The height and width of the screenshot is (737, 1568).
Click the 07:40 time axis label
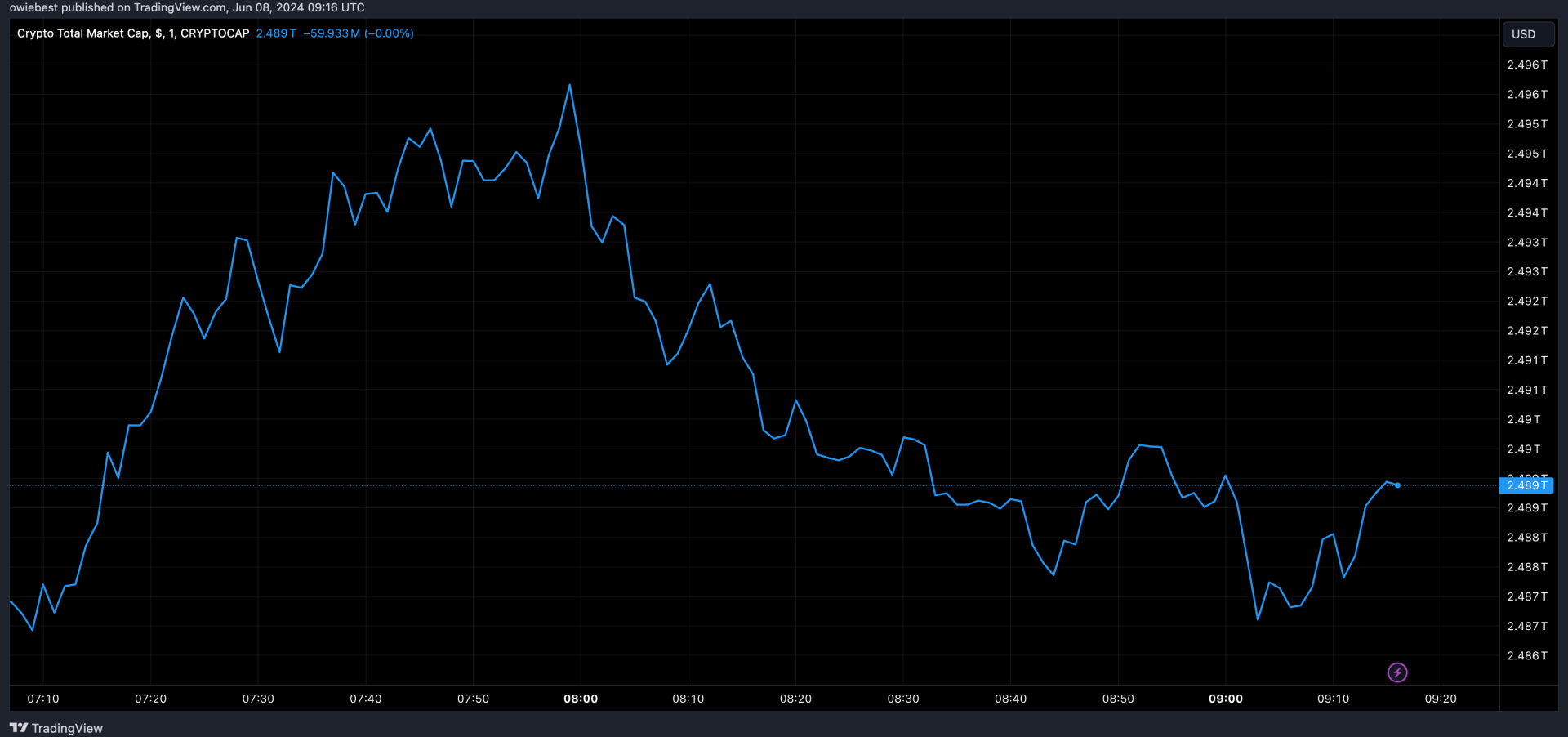tap(366, 699)
